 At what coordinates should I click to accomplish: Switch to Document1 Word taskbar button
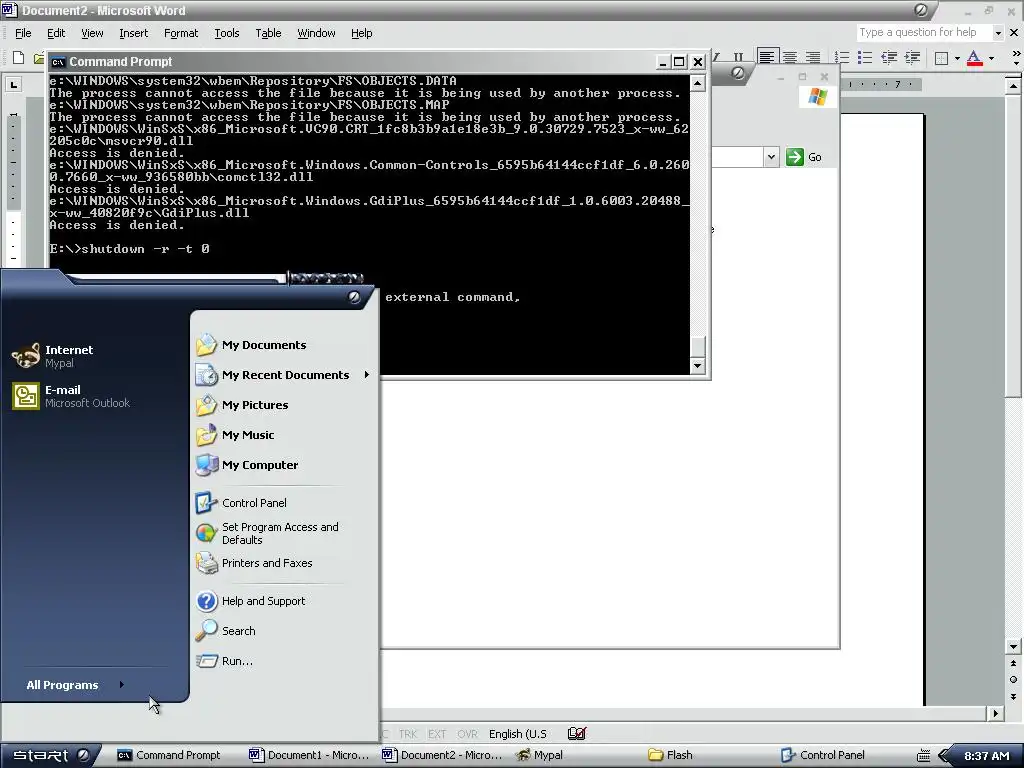[x=310, y=756]
